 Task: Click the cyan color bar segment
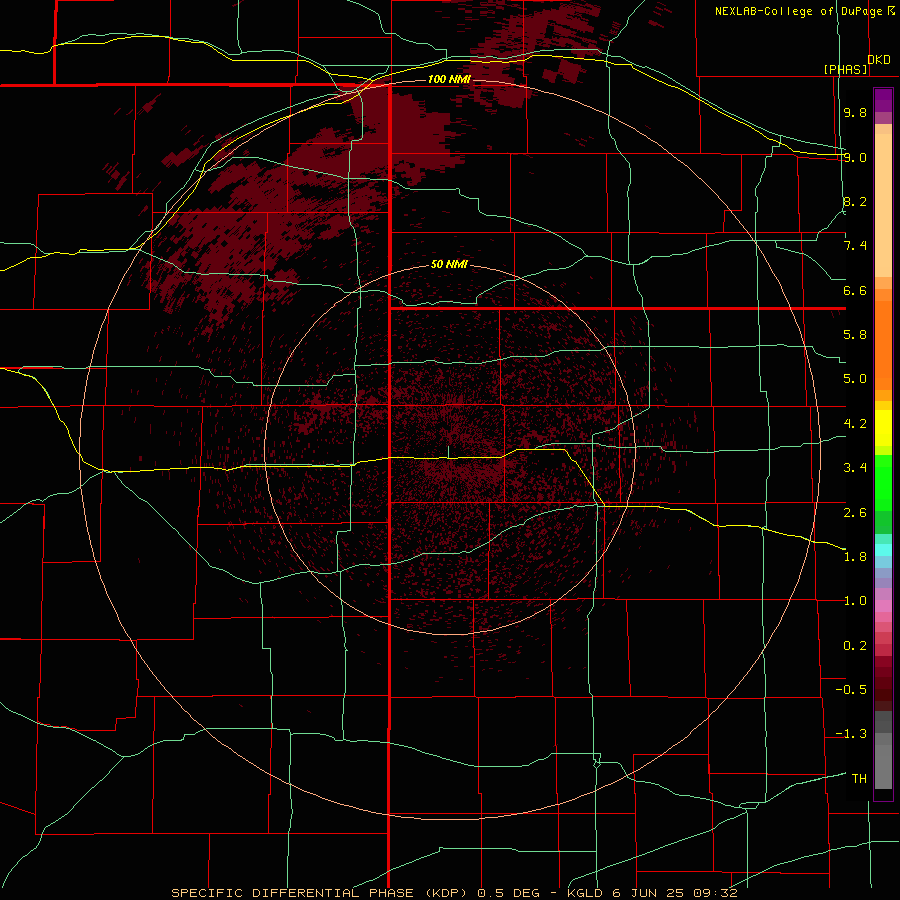(883, 550)
